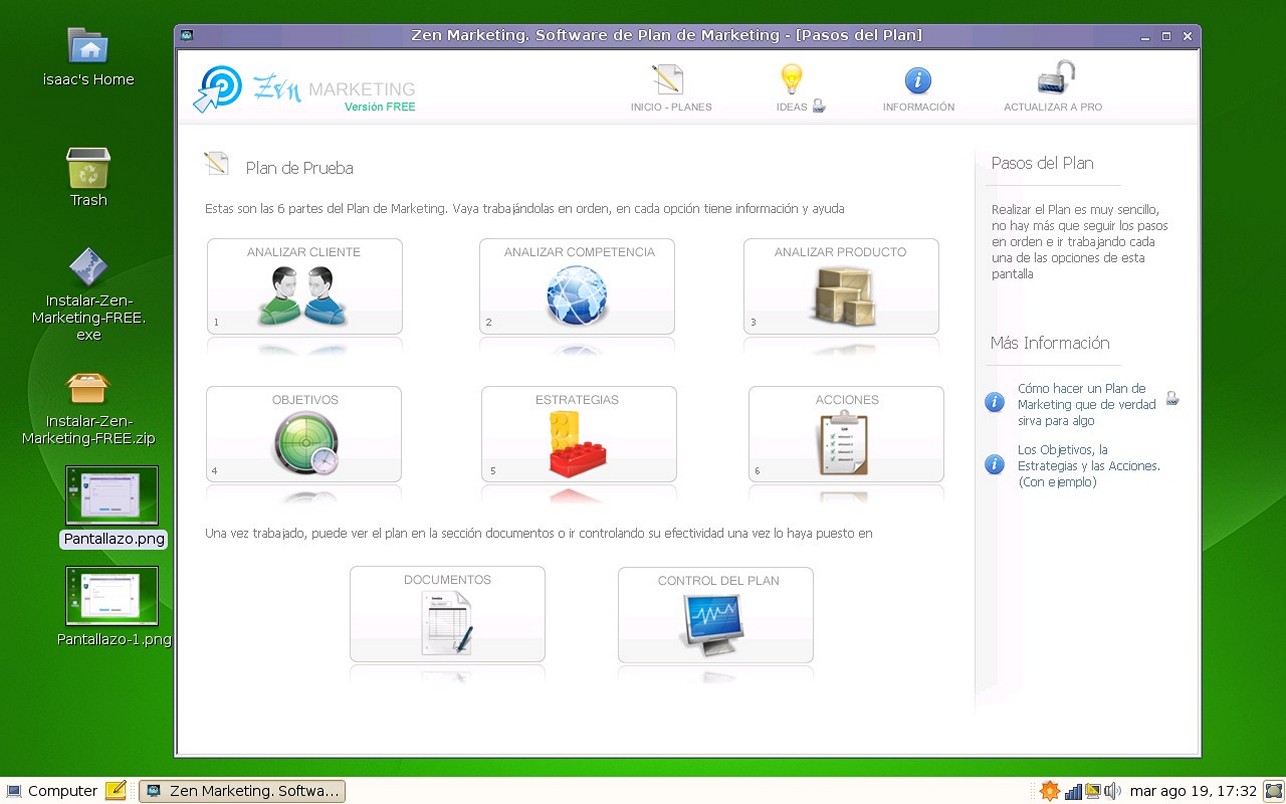Open link Los Objetivos, las Estrategias y las Acciones
Screen dimensions: 1286x804
(1089, 466)
